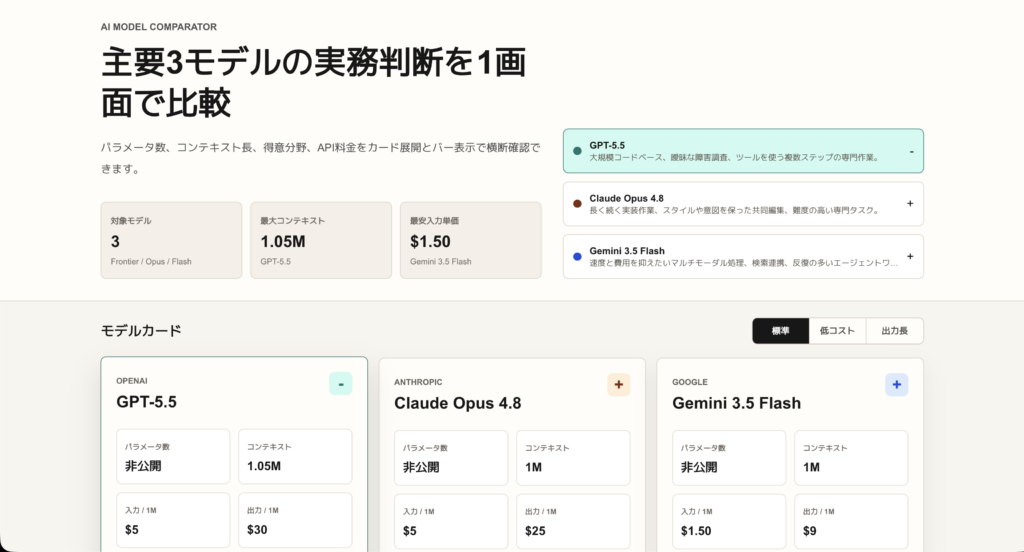Click Claude Opus 4.8 context value 1M
This screenshot has height=552, width=1024.
tap(533, 468)
